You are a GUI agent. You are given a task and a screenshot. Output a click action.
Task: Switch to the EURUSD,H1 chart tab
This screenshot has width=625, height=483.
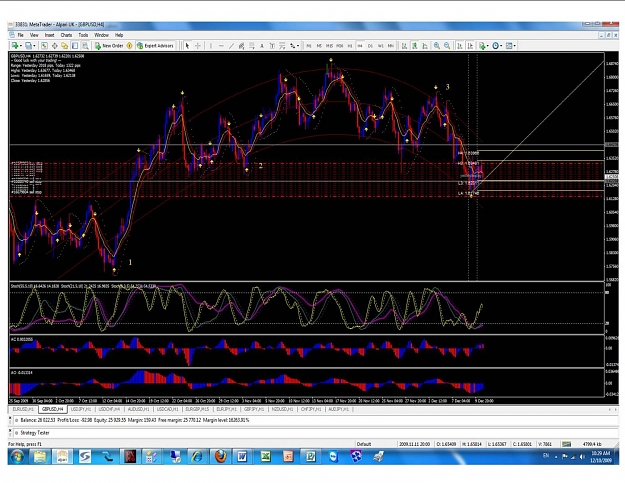coord(23,409)
